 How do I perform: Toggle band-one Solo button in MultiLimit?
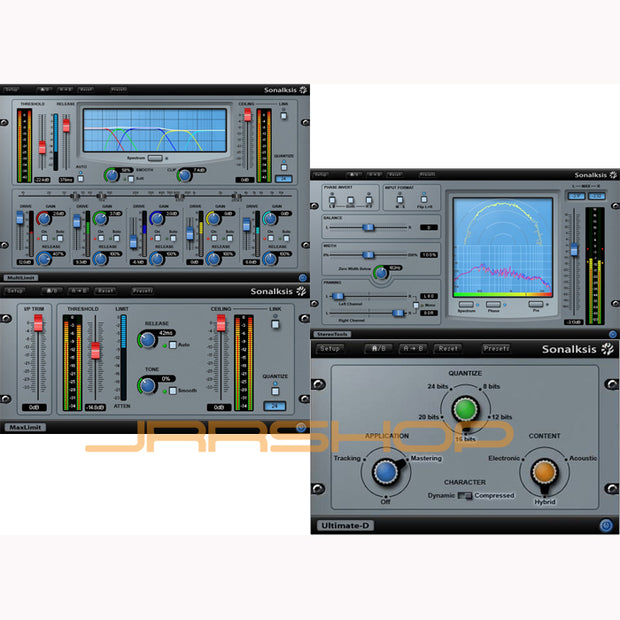(60, 238)
